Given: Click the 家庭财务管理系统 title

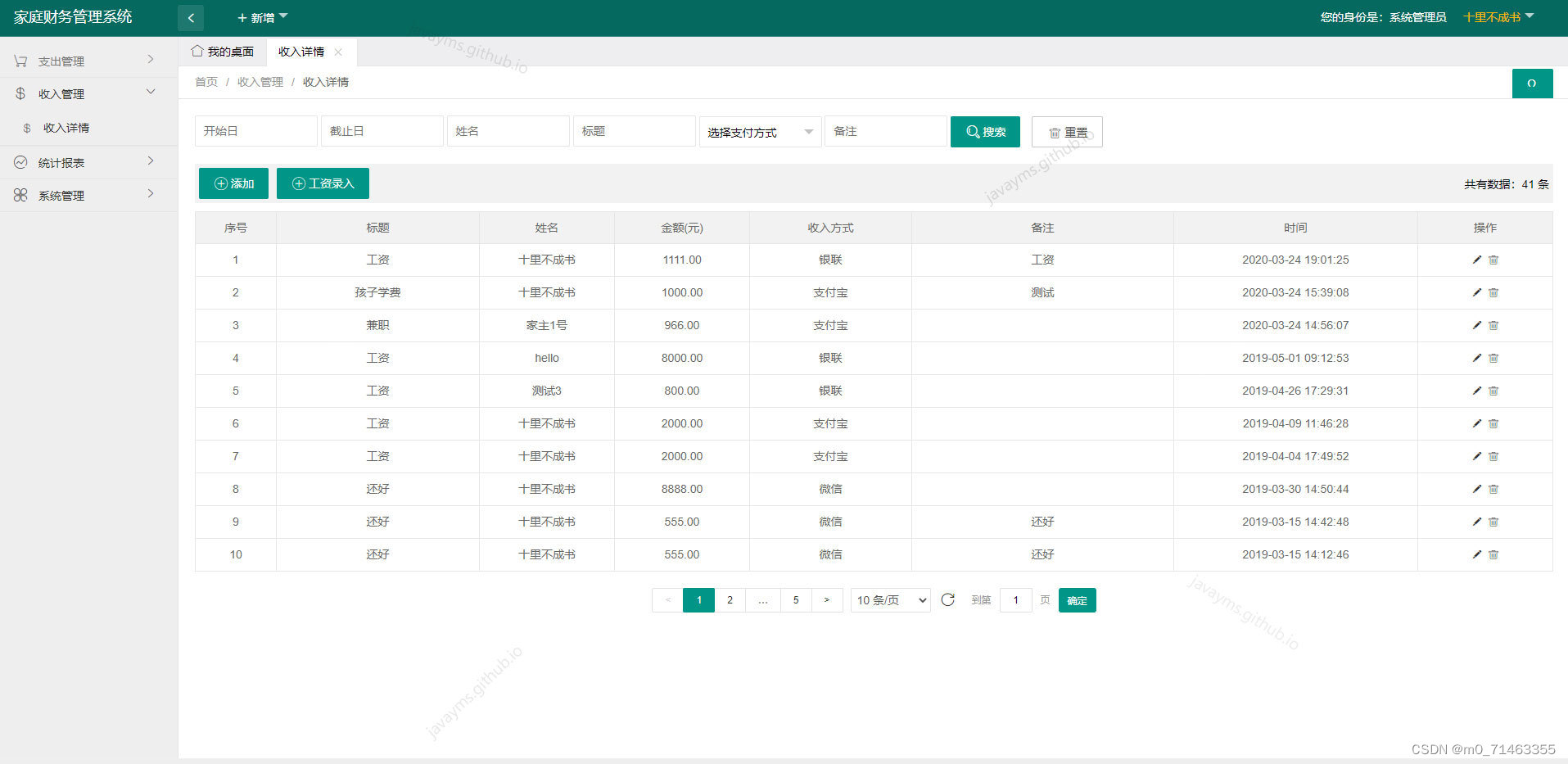Looking at the screenshot, I should [73, 17].
